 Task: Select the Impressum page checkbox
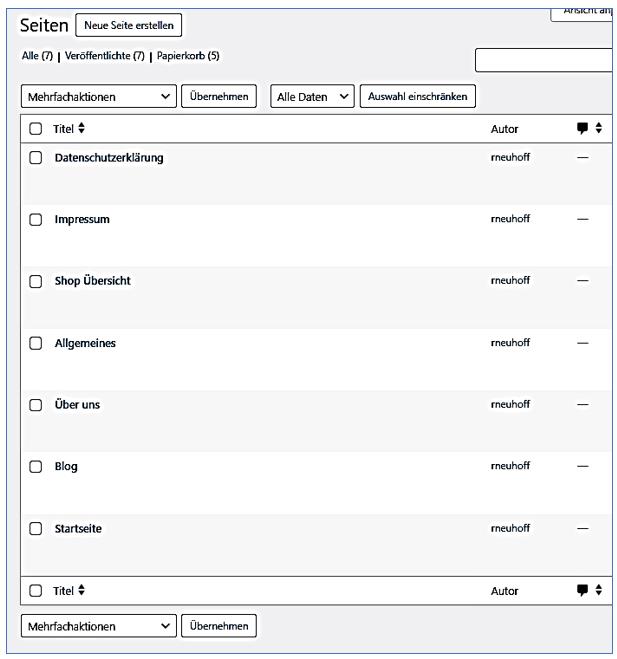point(36,220)
